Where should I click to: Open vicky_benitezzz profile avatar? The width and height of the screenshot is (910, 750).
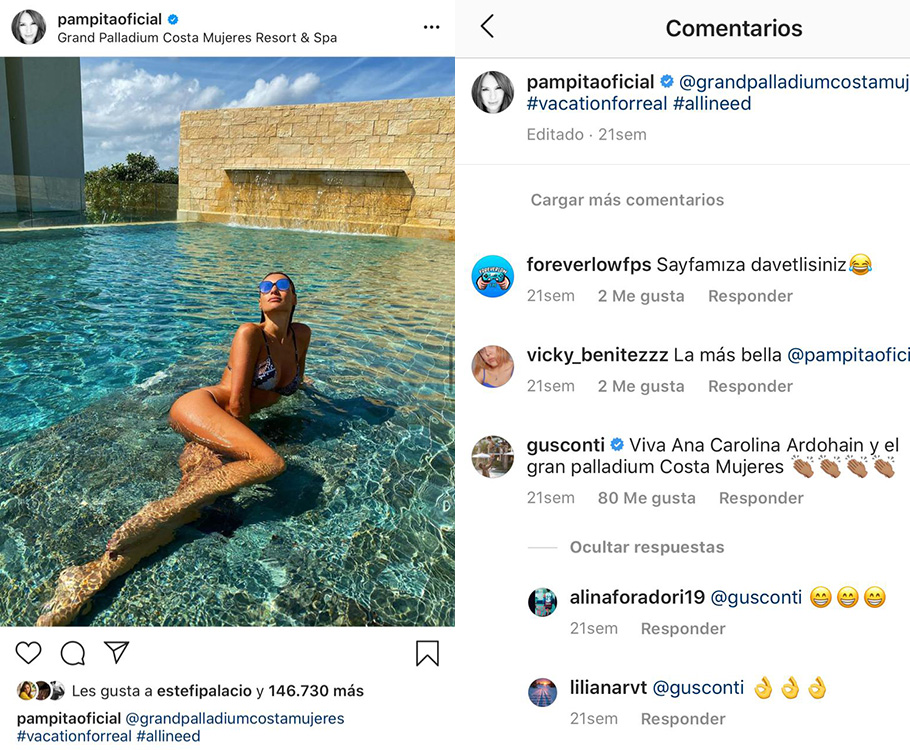click(x=492, y=366)
